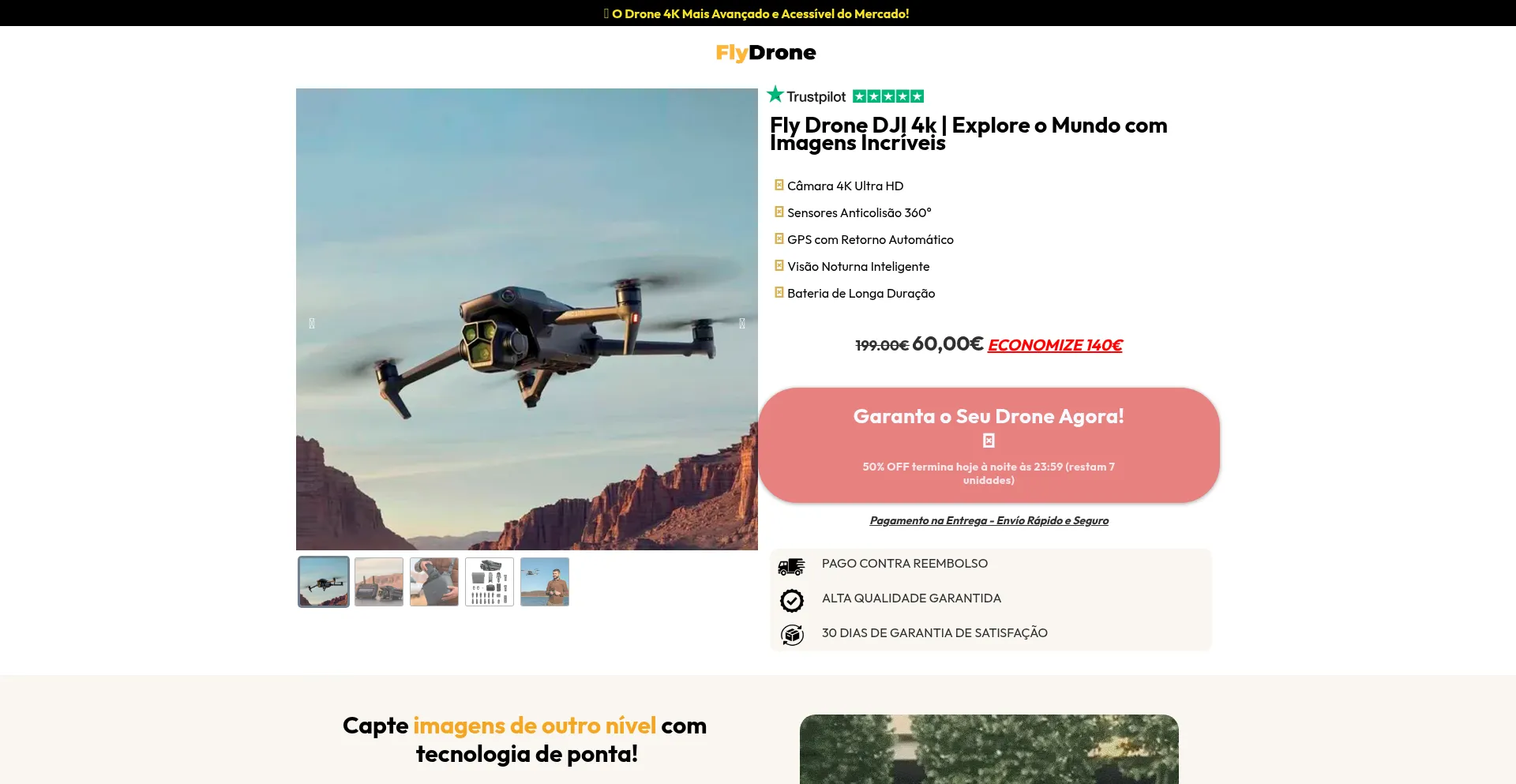Click the delivery truck icon
Image resolution: width=1516 pixels, height=784 pixels.
(791, 566)
